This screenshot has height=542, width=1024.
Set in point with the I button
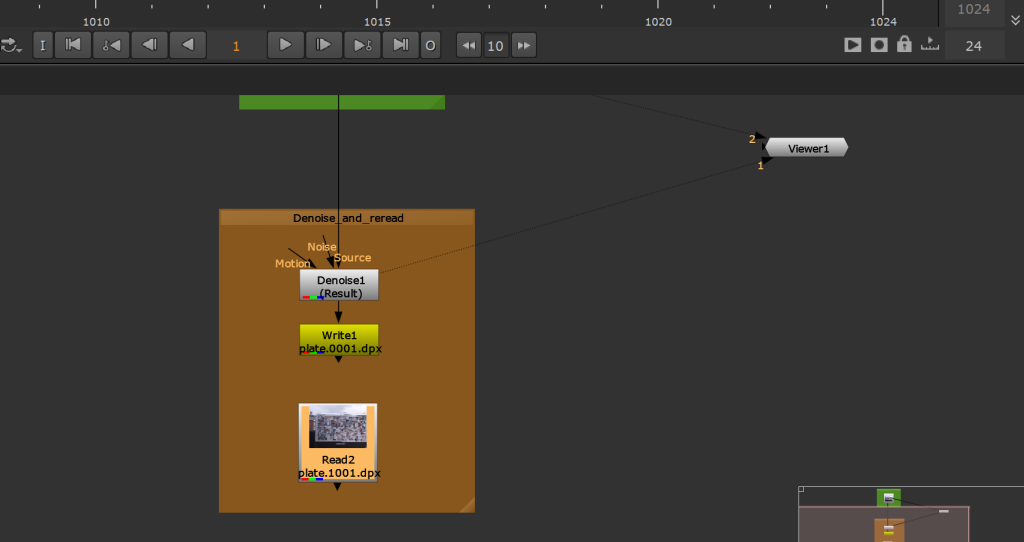click(x=43, y=45)
